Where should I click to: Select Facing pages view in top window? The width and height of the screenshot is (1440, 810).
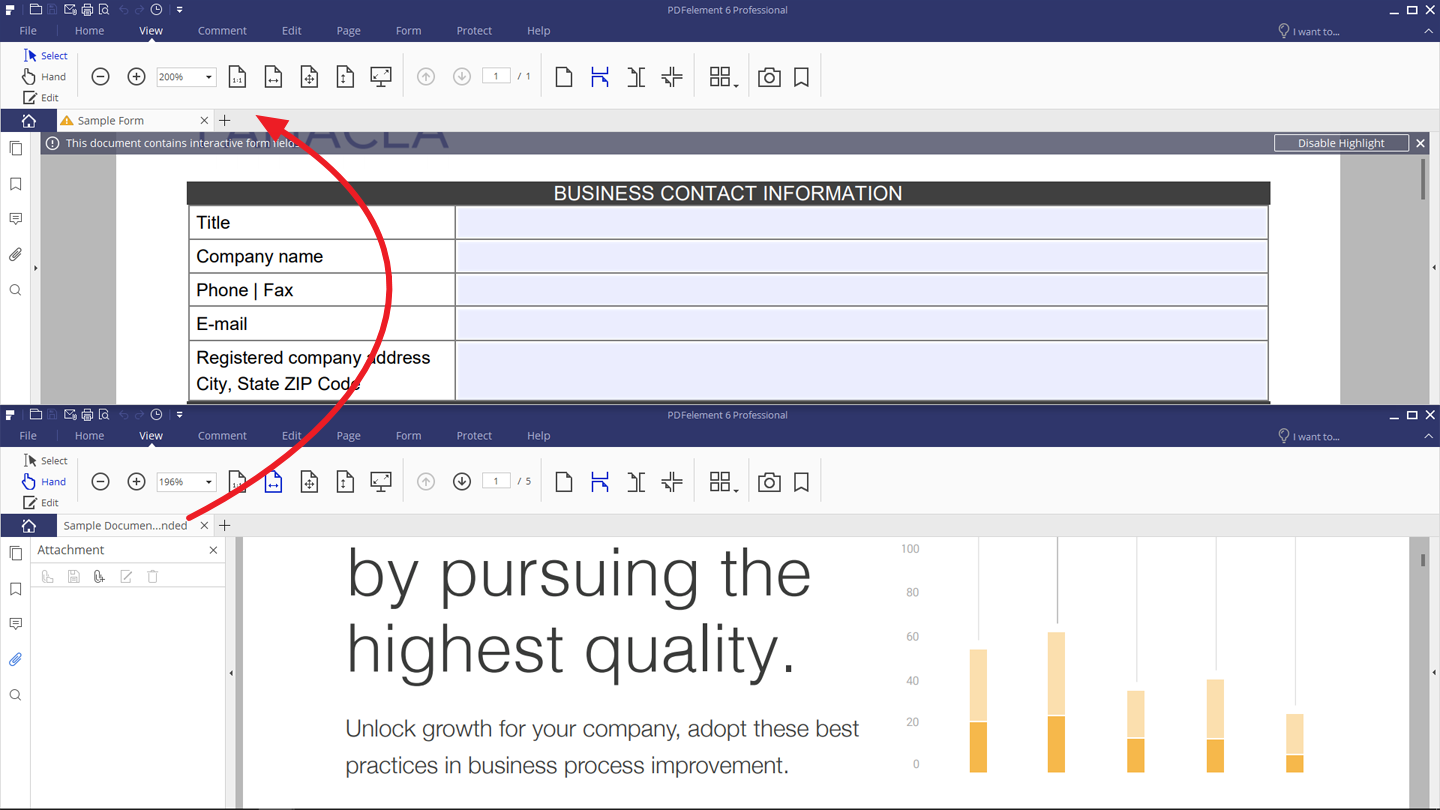(x=636, y=77)
